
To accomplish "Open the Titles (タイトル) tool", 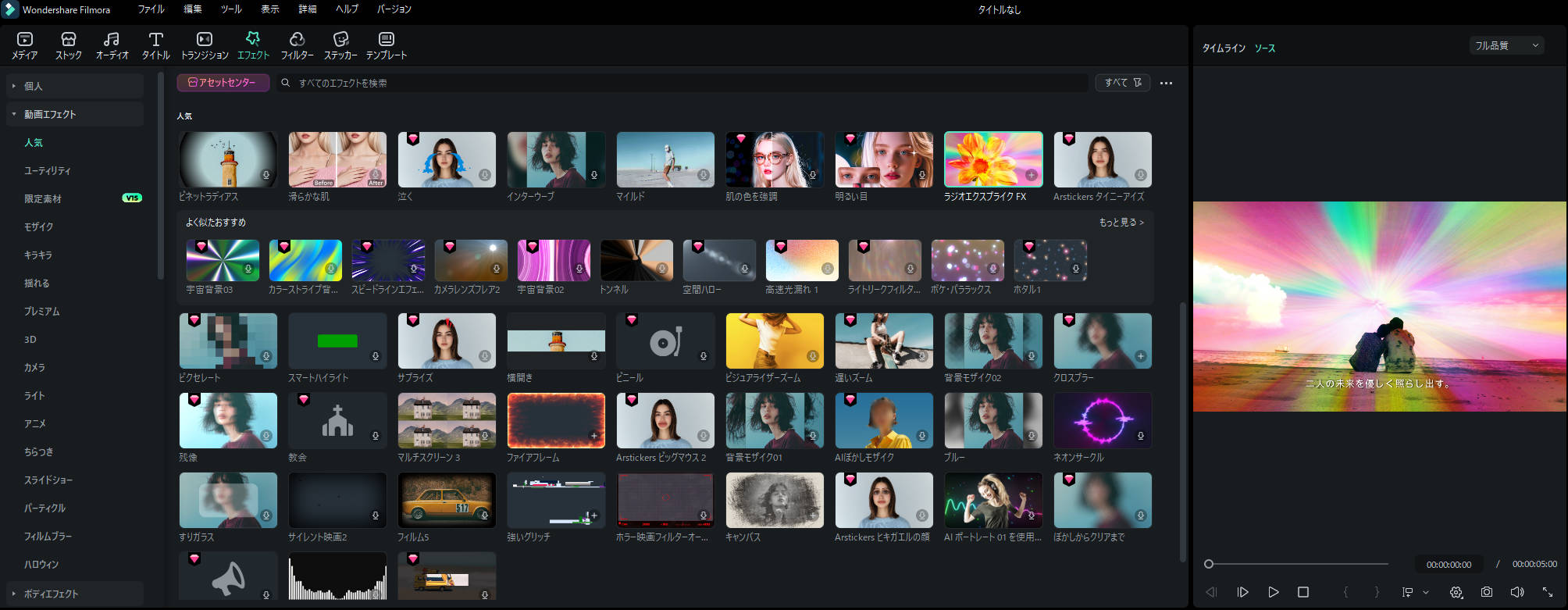I will 155,45.
